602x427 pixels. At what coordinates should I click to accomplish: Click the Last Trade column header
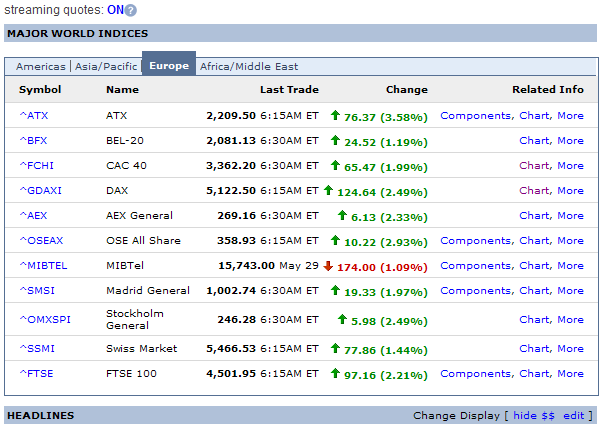(289, 89)
